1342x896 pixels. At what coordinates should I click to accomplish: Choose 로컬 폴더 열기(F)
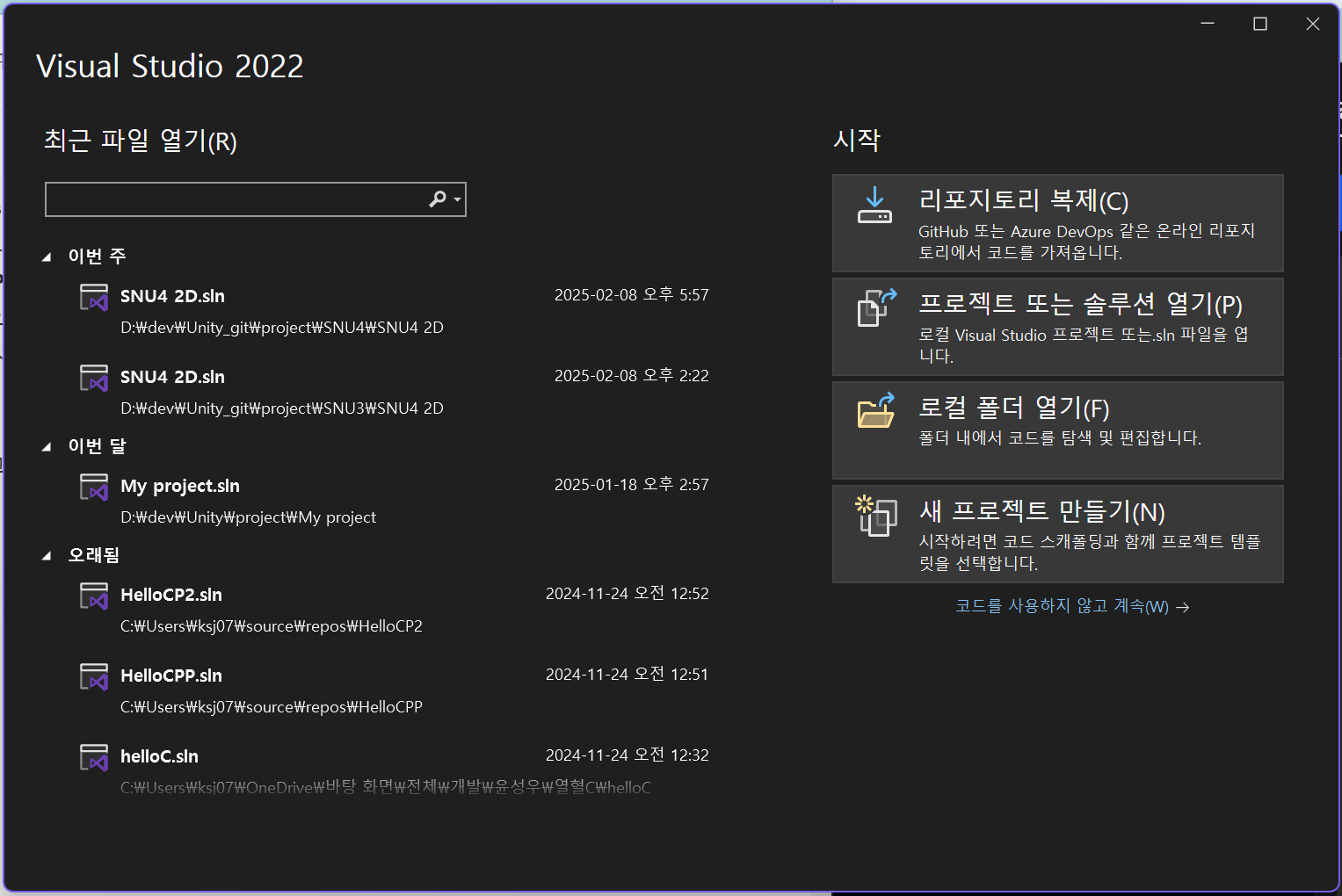pyautogui.click(x=1057, y=430)
